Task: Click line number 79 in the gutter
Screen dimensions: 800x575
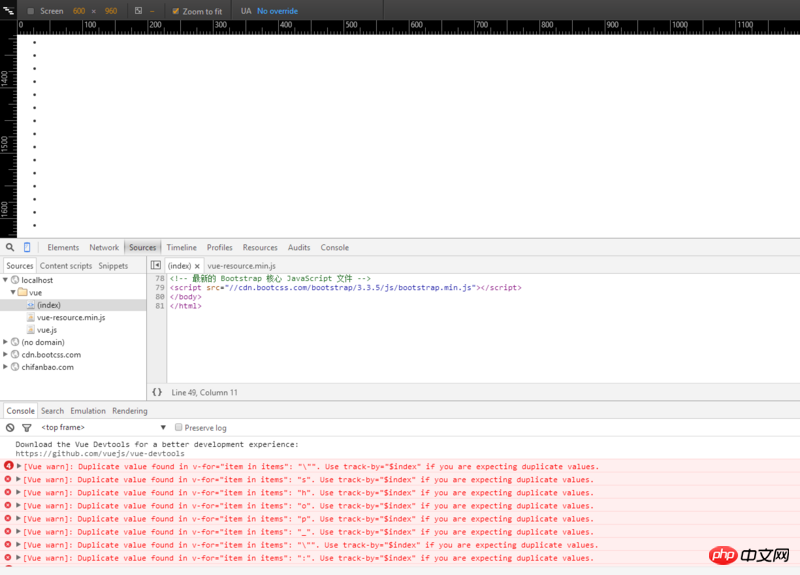Action: tap(160, 288)
